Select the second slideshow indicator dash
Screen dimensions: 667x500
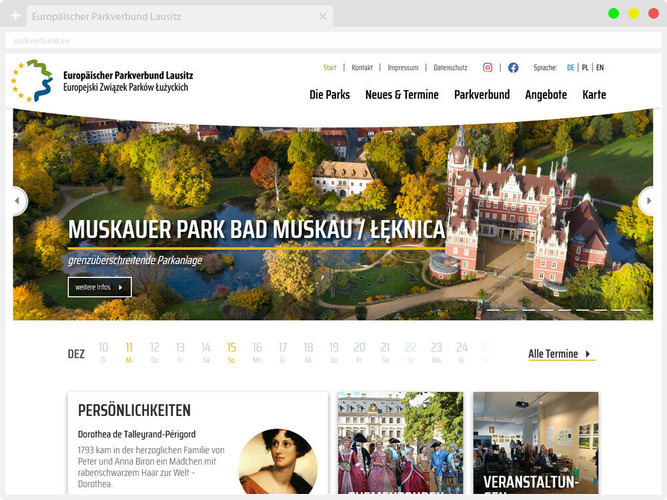510,310
